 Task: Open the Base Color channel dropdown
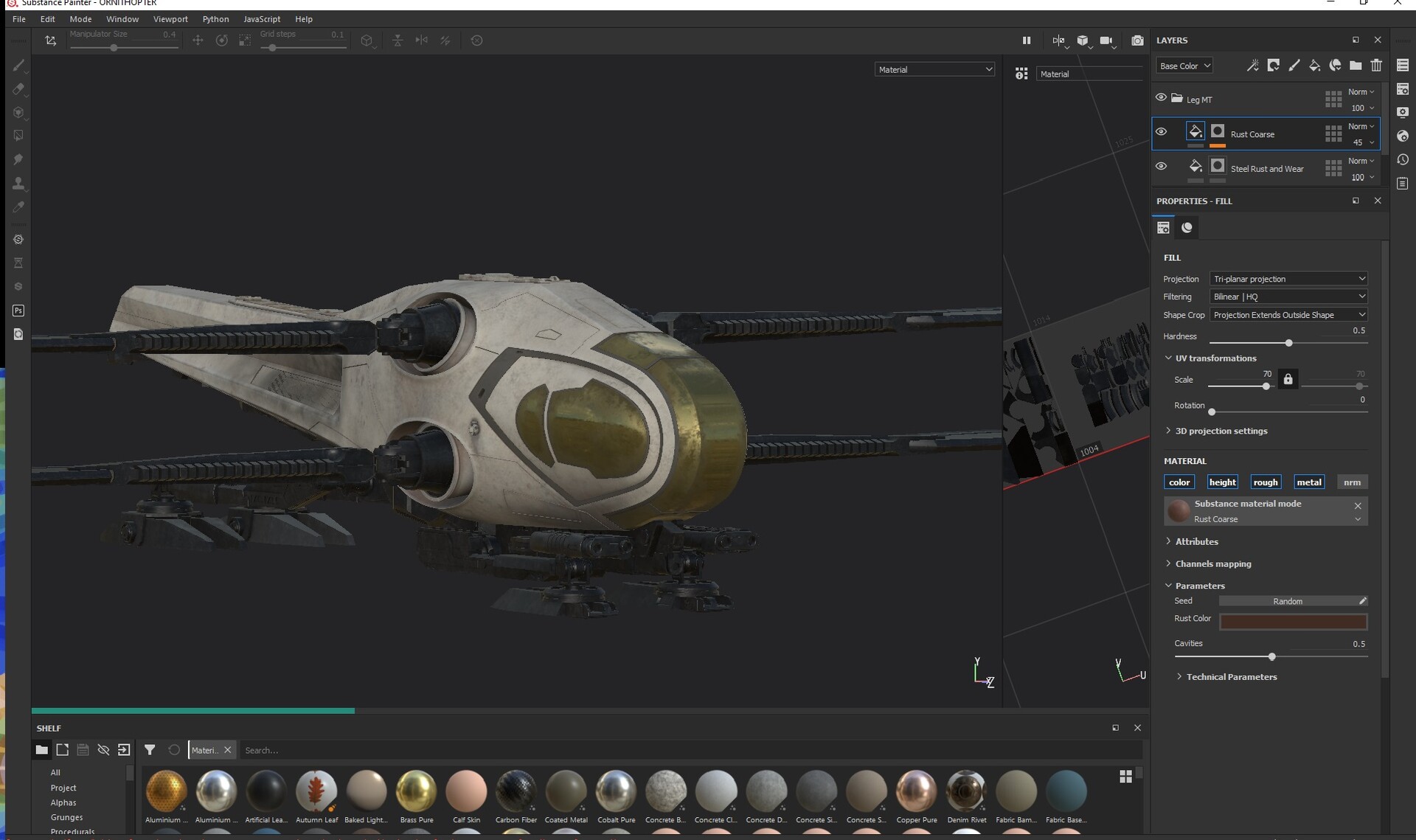pos(1184,65)
